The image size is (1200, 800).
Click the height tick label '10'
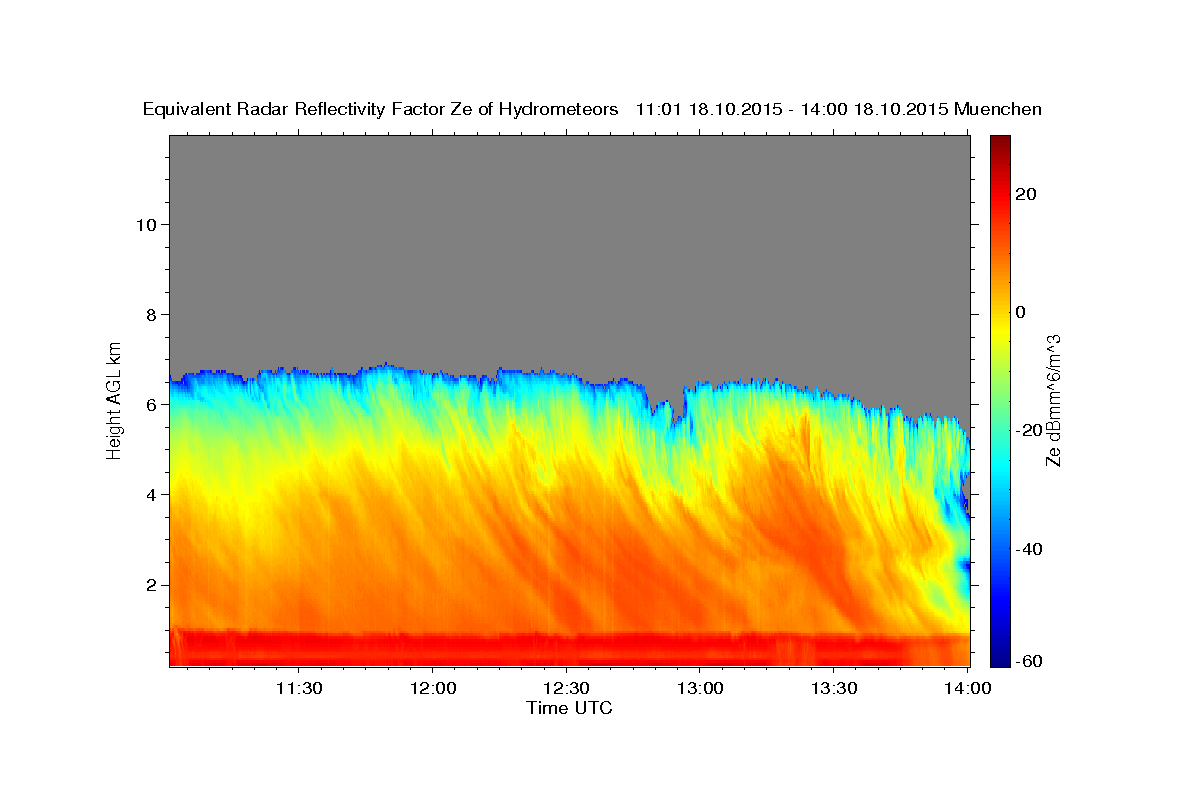145,224
